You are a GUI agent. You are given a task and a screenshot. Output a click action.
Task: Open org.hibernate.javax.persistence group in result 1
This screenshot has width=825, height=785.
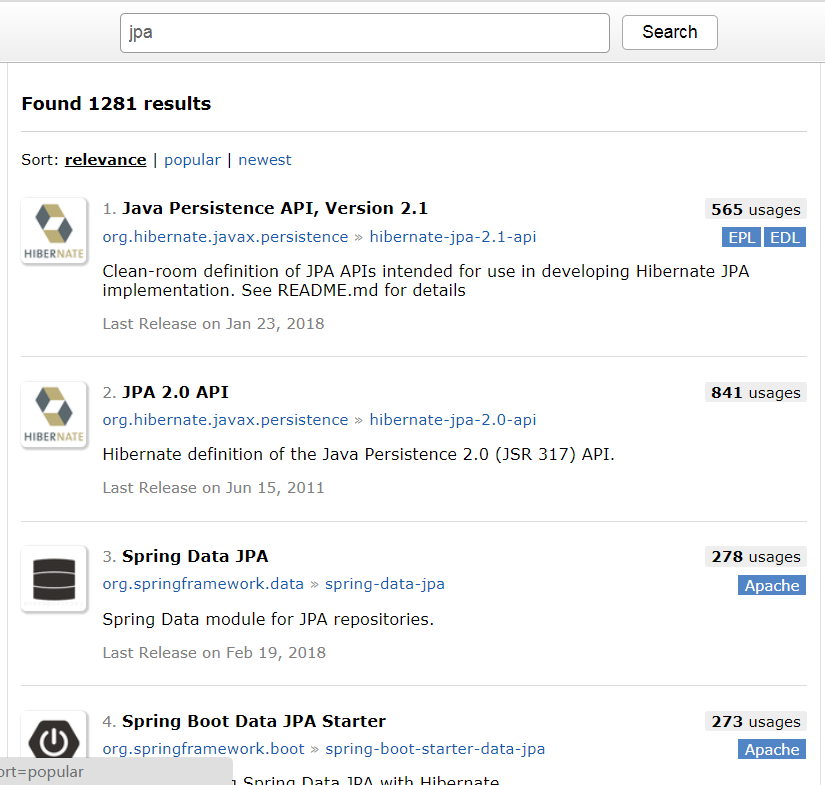point(225,237)
